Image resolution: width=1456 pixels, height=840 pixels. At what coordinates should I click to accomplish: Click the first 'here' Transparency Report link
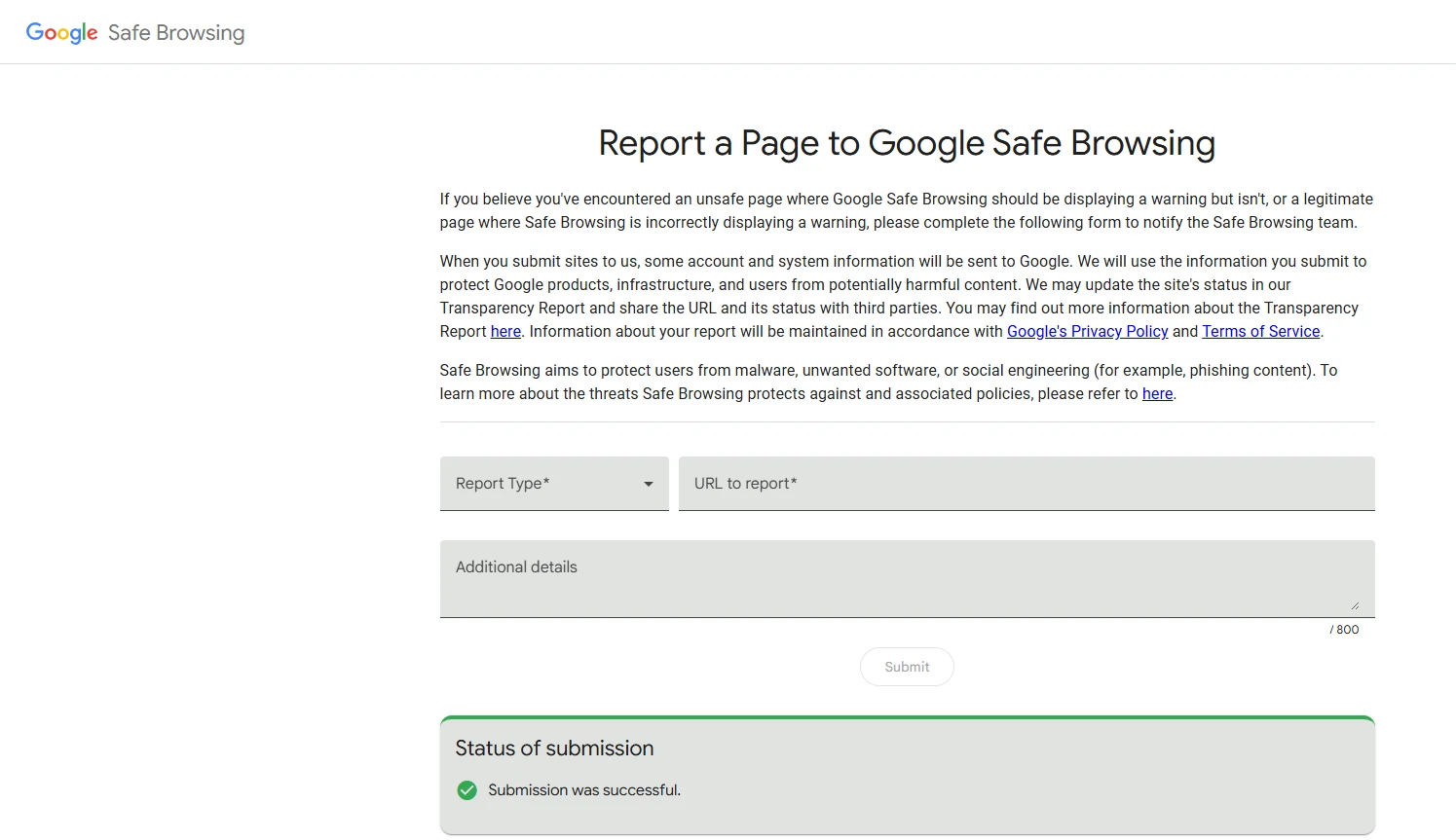(504, 331)
